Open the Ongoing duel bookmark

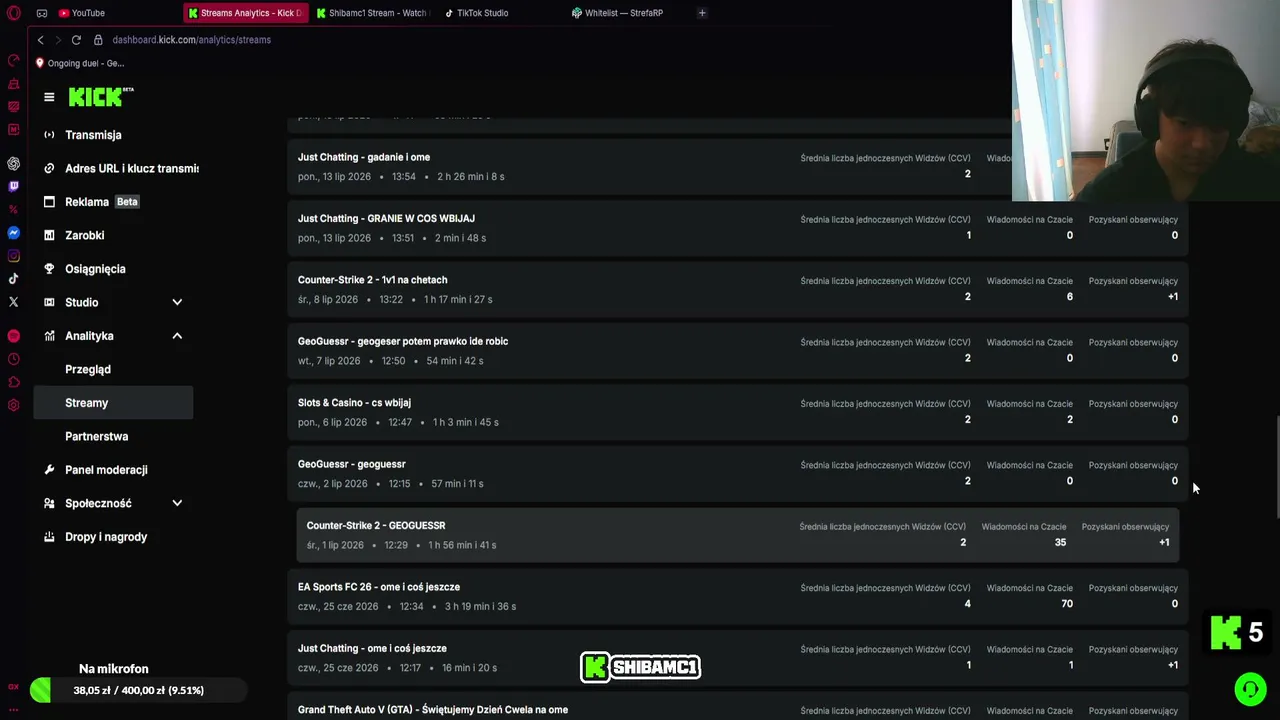click(80, 63)
